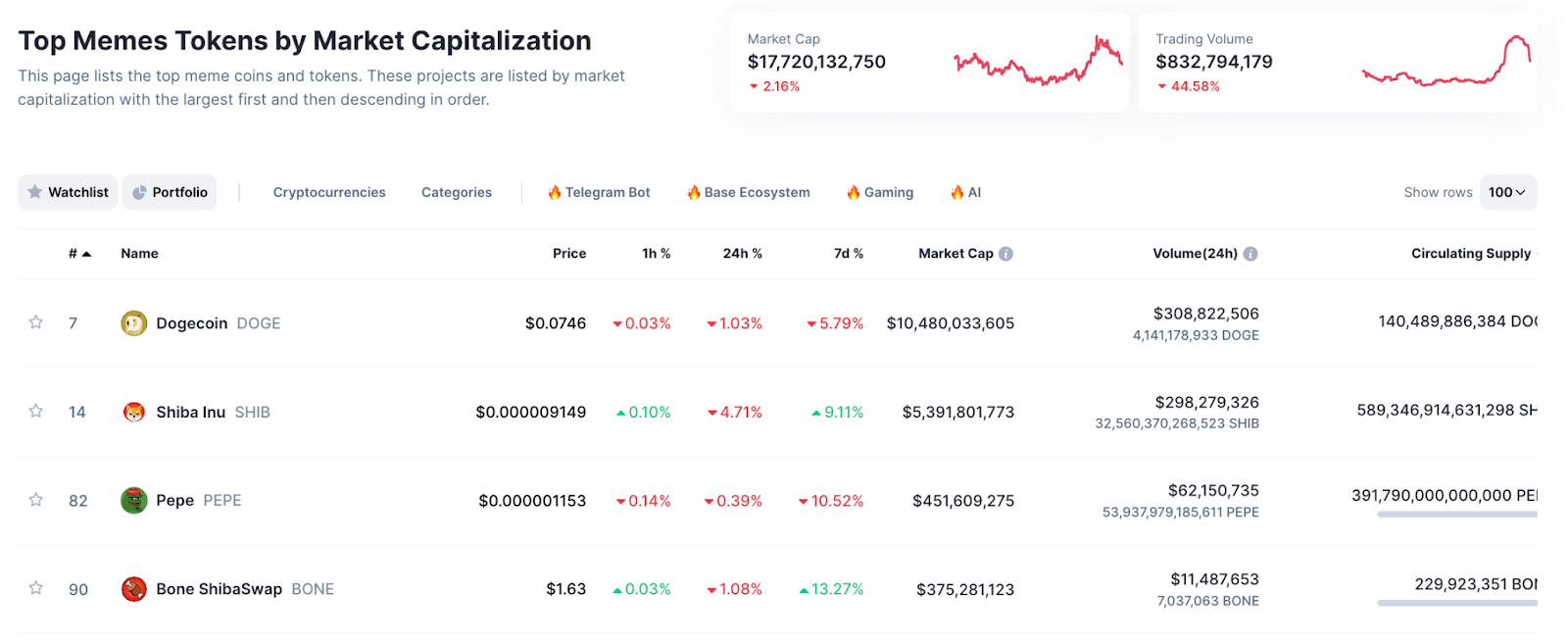Screen dimensions: 1568x642
Task: Click Bone ShibaSwap volume $11,487,653
Action: point(1215,579)
